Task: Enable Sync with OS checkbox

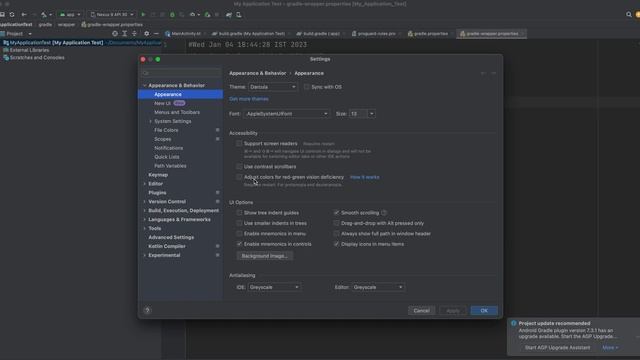Action: 306,87
